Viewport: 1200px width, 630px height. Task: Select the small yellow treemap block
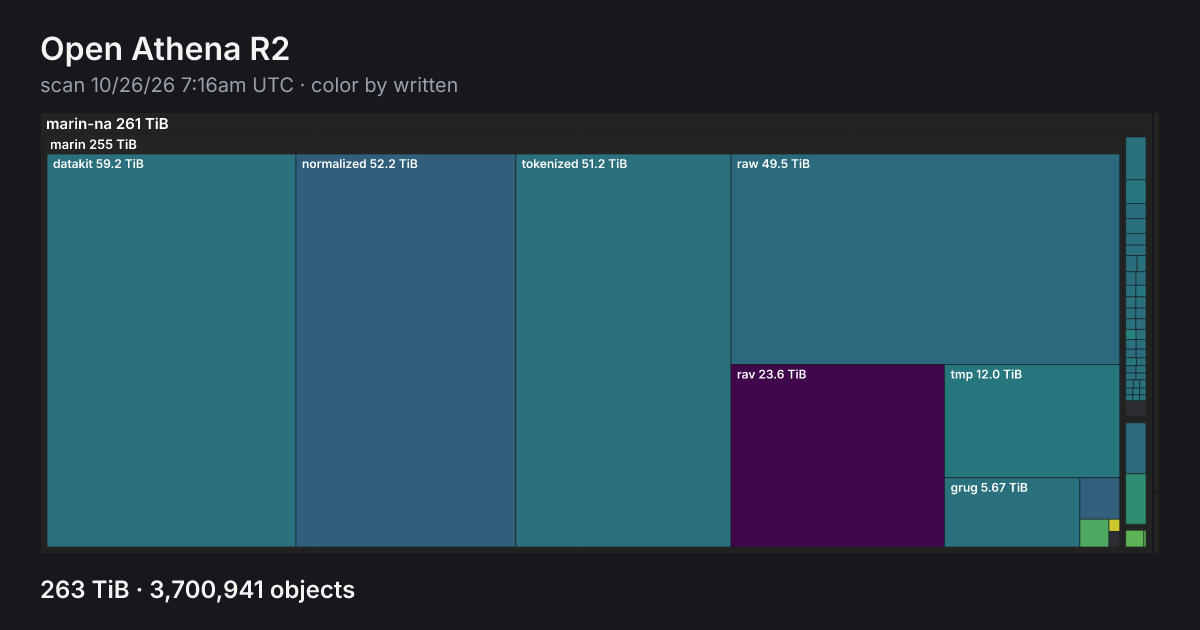[1114, 525]
